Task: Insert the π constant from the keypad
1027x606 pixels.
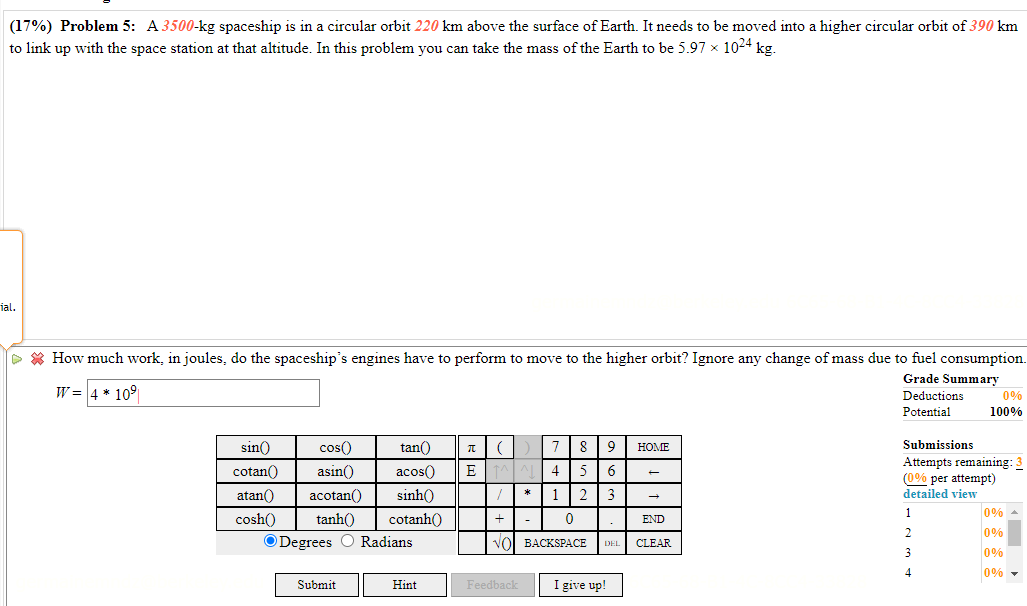Action: pyautogui.click(x=470, y=447)
